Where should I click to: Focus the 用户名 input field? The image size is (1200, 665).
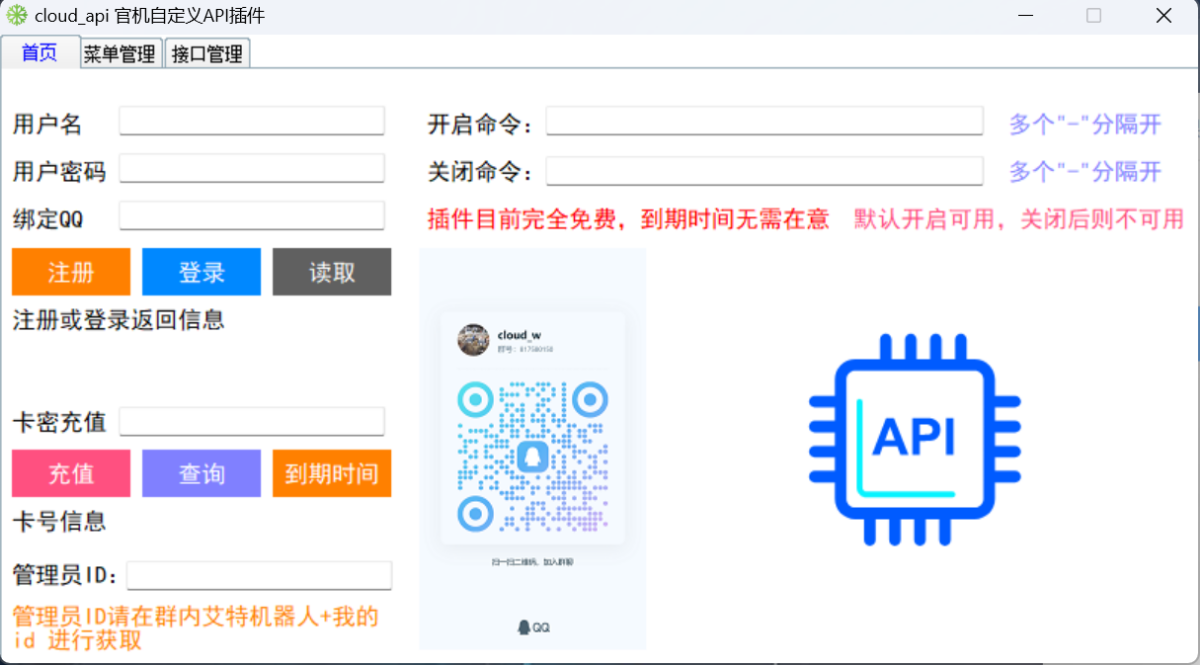252,121
